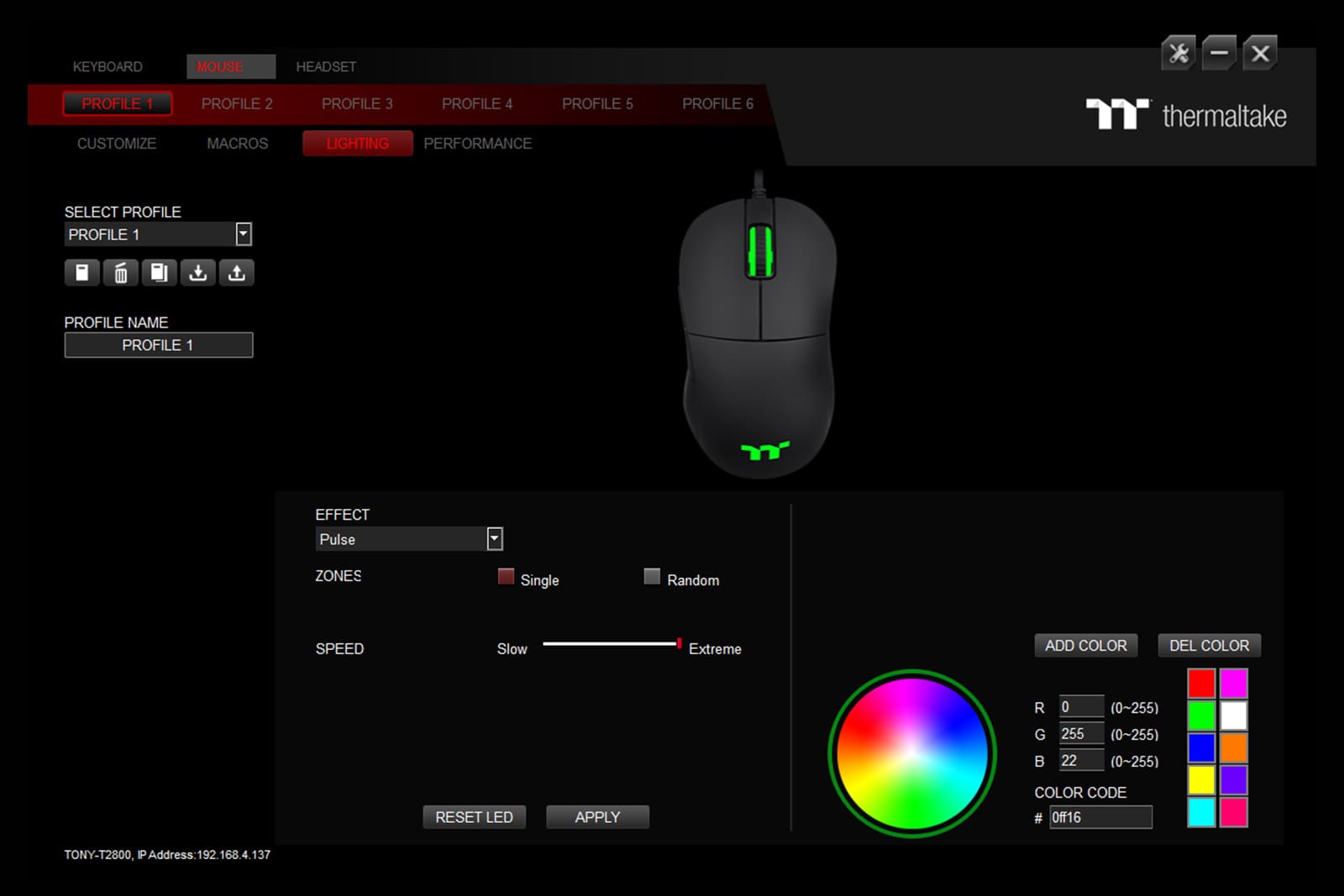Viewport: 1344px width, 896px height.
Task: Click the B value input field
Action: [1081, 760]
